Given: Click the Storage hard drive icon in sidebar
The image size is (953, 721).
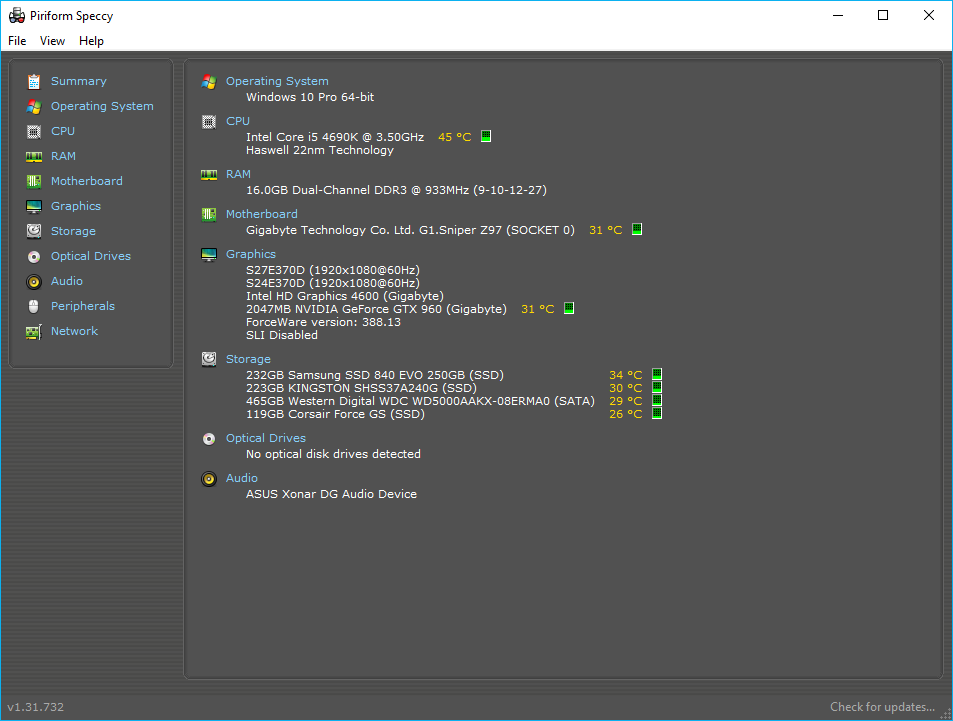Looking at the screenshot, I should [x=34, y=231].
